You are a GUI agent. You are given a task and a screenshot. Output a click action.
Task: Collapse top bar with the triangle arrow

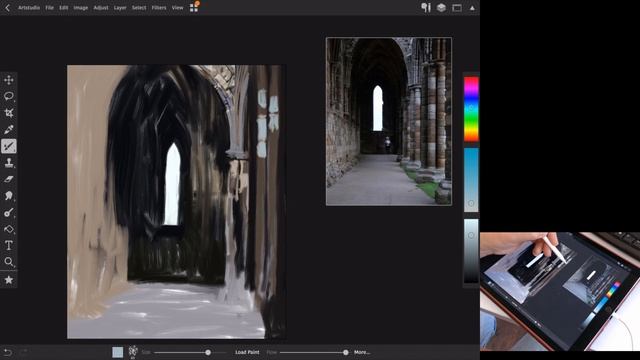[x=472, y=8]
